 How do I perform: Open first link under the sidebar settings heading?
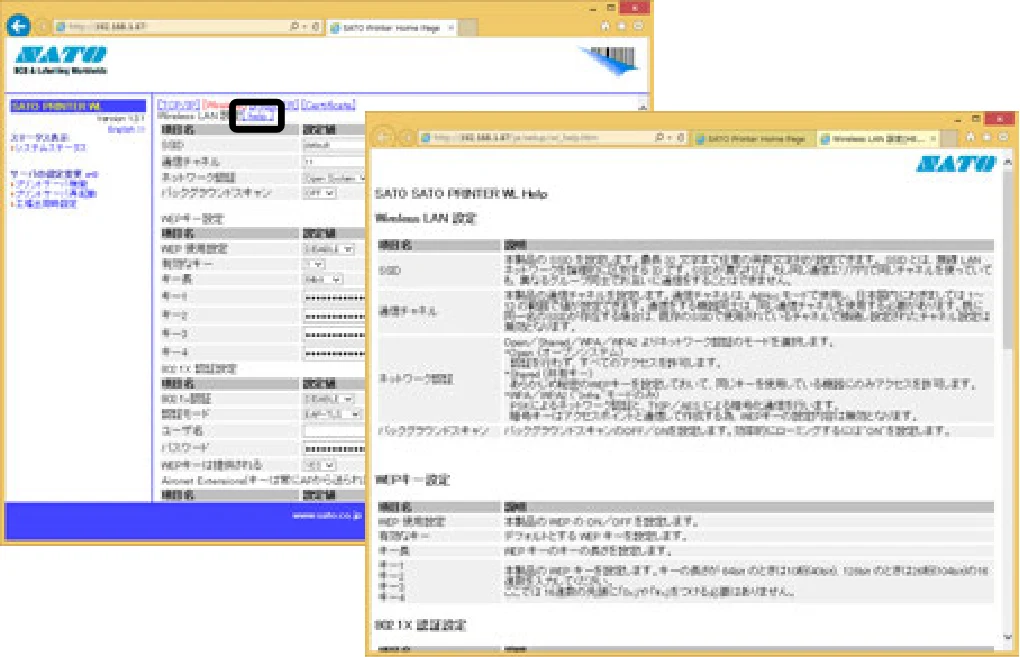pyautogui.click(x=51, y=184)
